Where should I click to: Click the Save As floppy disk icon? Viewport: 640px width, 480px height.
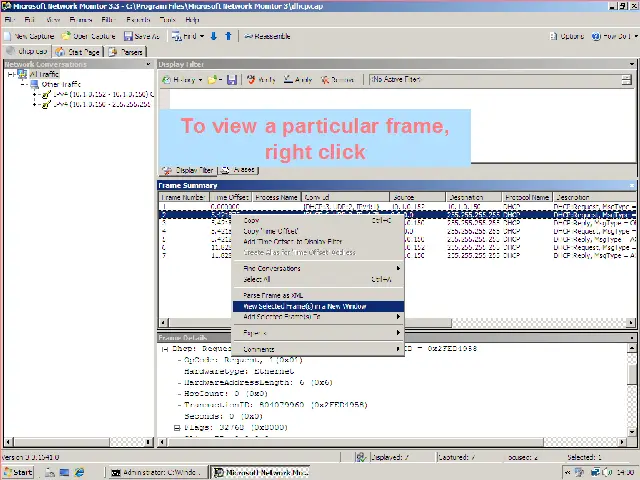click(128, 36)
